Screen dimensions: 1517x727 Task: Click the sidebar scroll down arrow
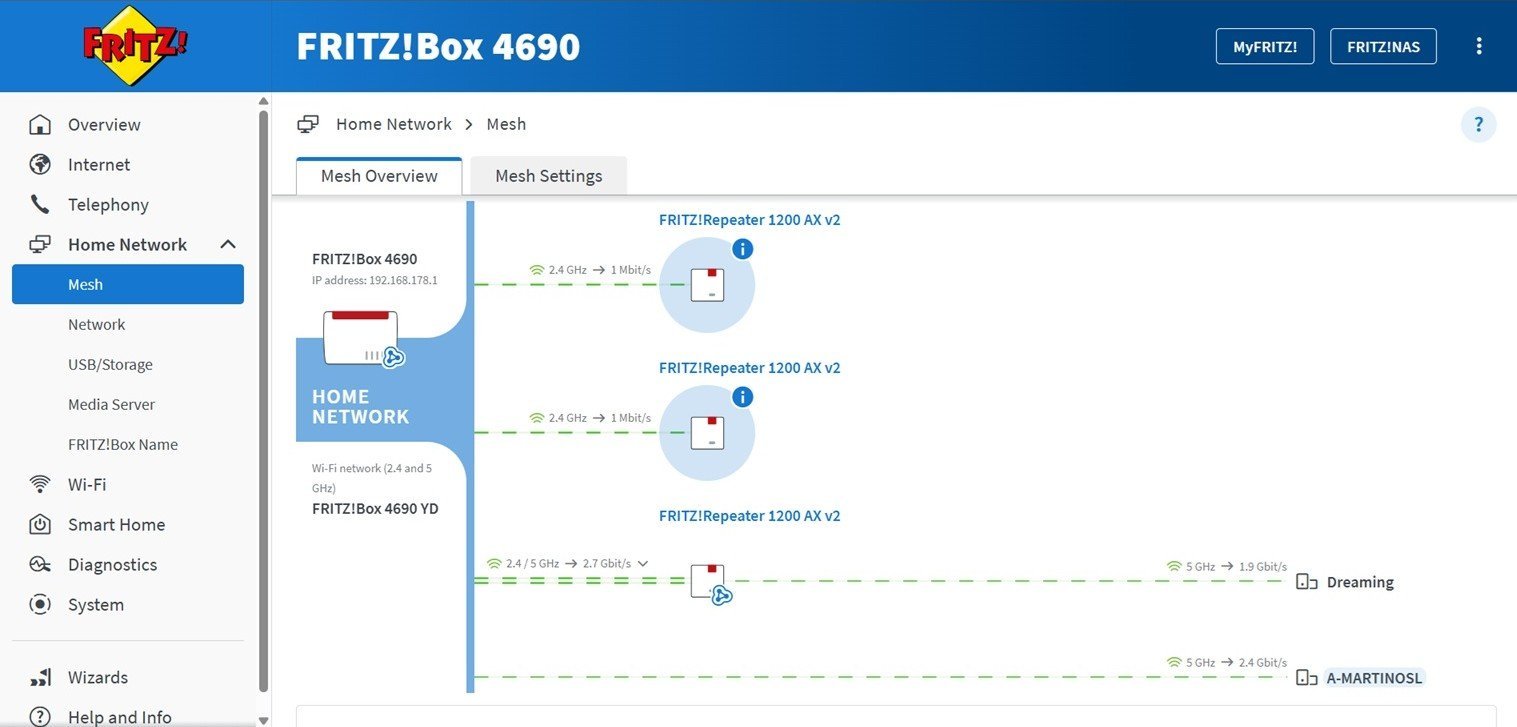pyautogui.click(x=263, y=719)
